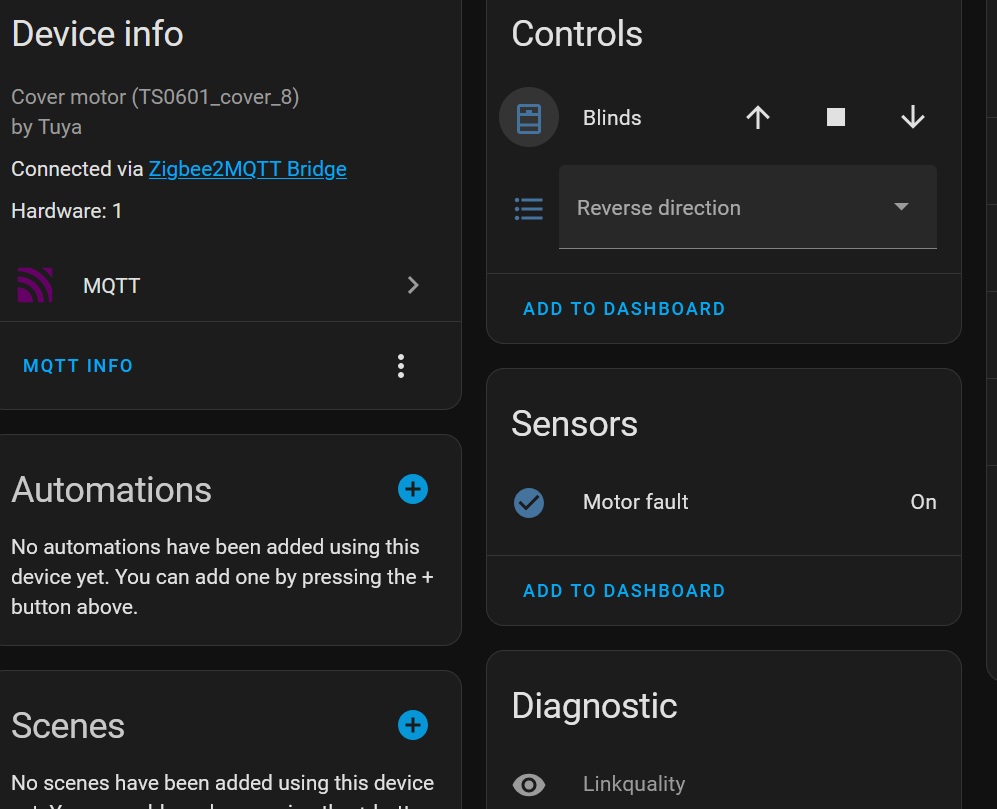Open the blinds with the up arrow

(x=758, y=118)
